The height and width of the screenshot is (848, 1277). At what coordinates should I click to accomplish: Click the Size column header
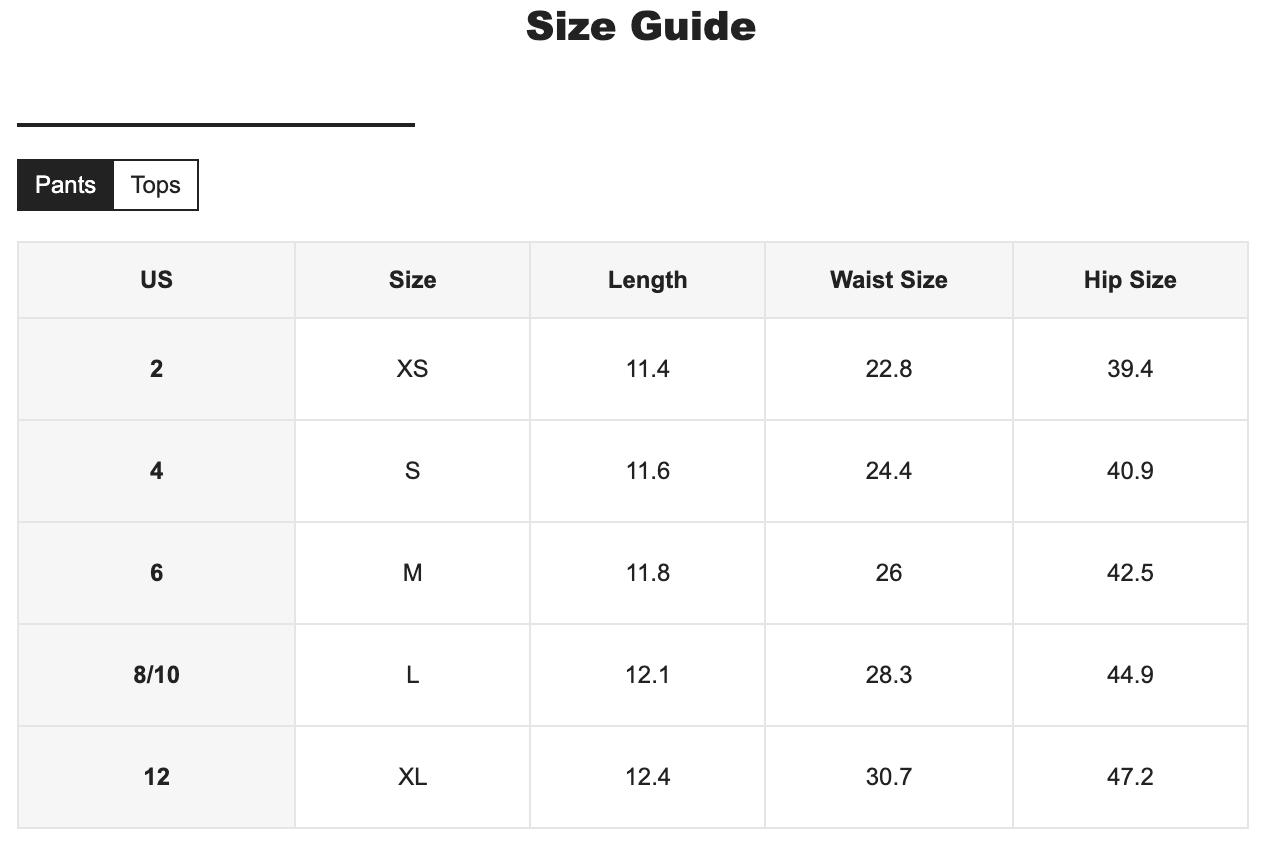pos(412,280)
